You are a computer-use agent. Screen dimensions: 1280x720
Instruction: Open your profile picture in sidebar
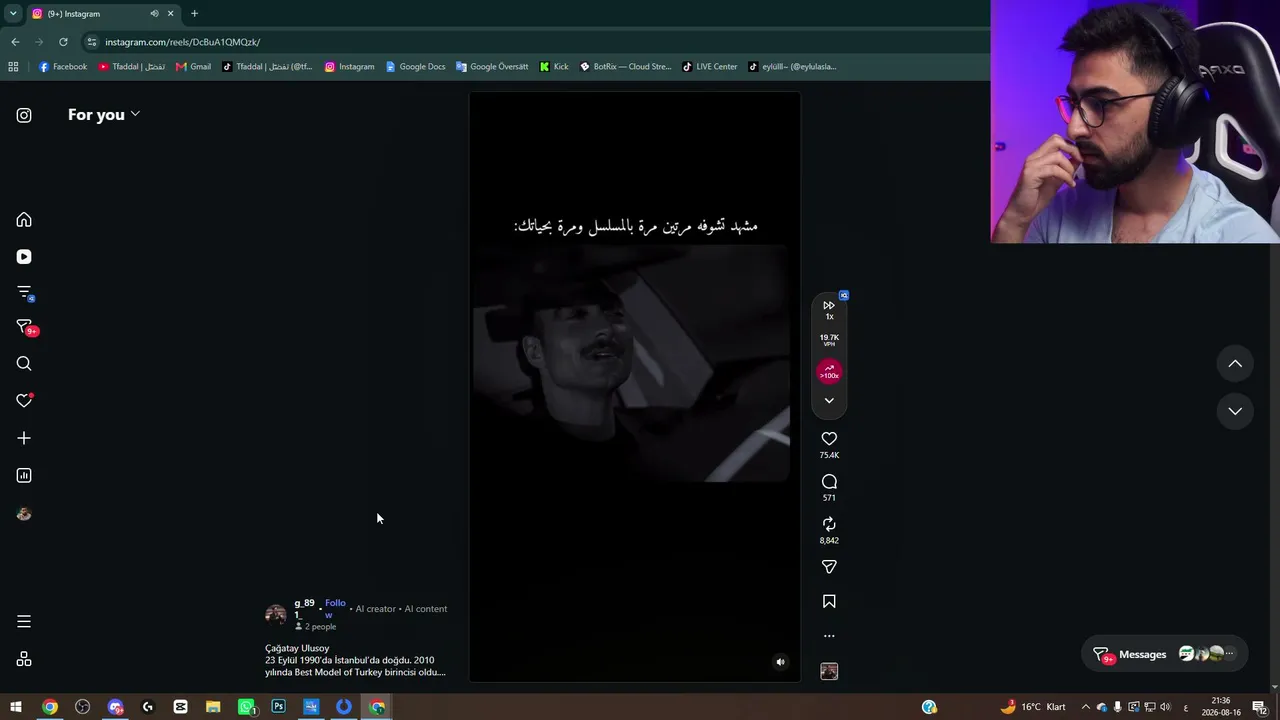24,514
